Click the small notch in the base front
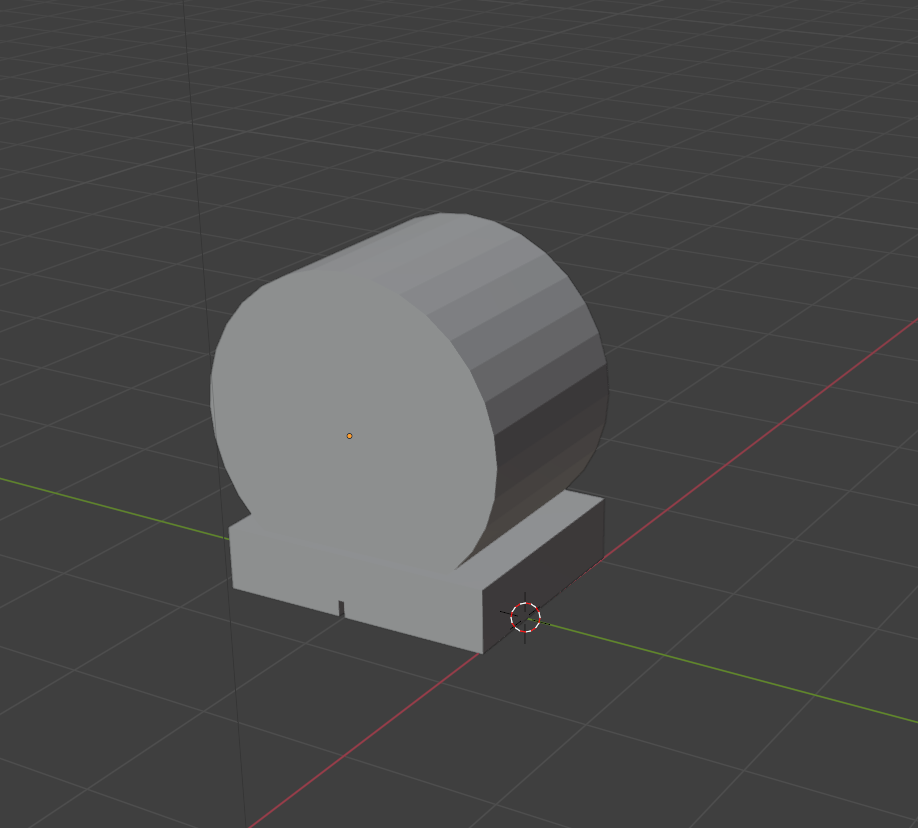The image size is (918, 828). click(x=341, y=607)
